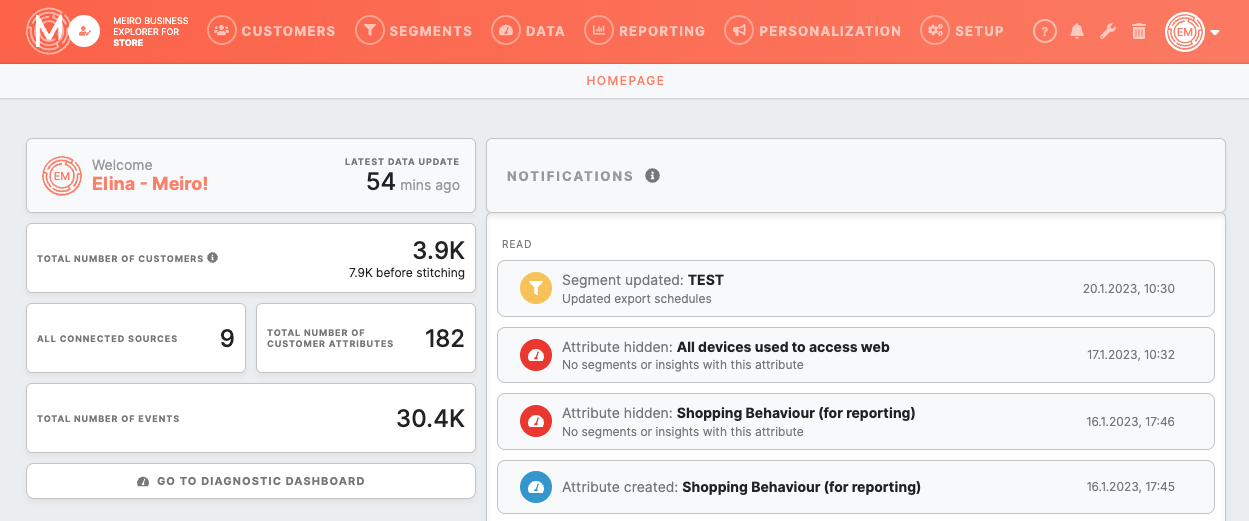
Task: Open the wrench tool icon
Action: tap(1108, 32)
